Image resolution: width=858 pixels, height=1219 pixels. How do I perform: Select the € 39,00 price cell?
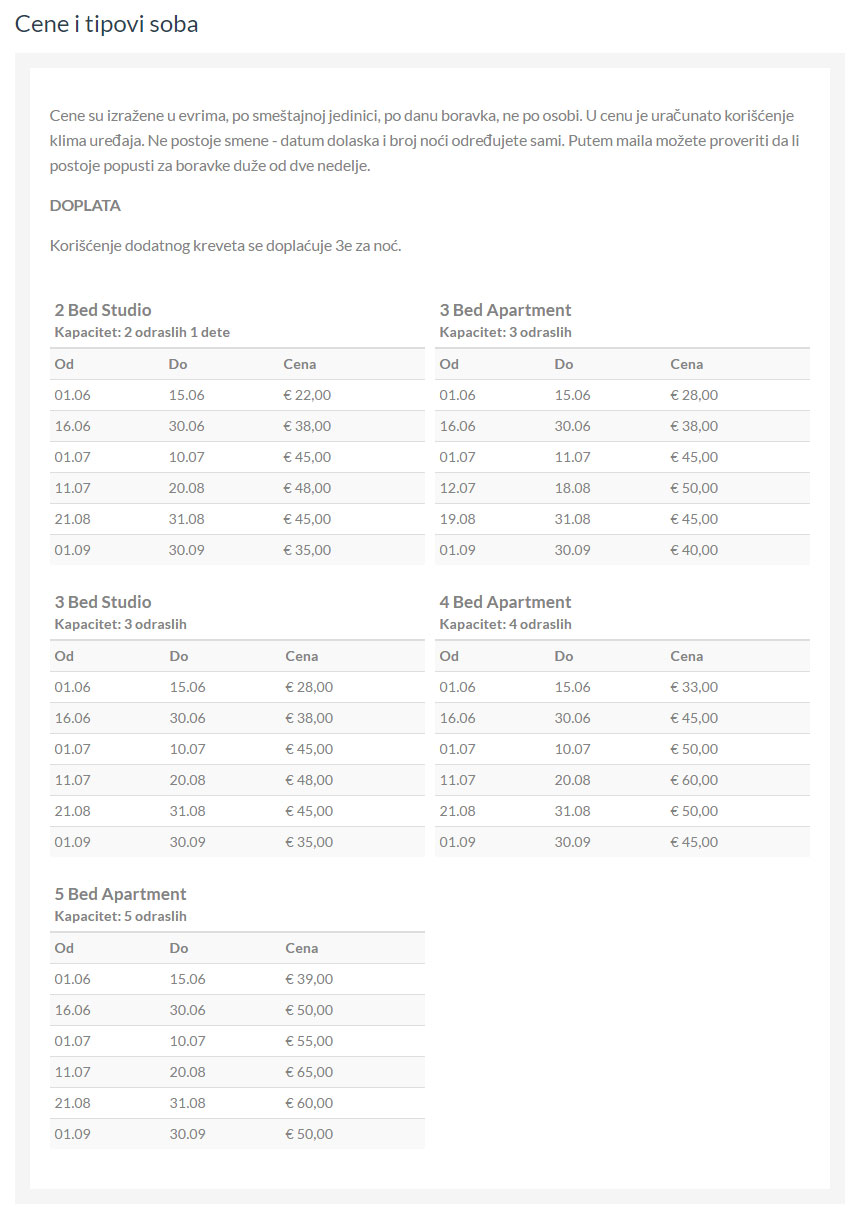click(x=308, y=979)
